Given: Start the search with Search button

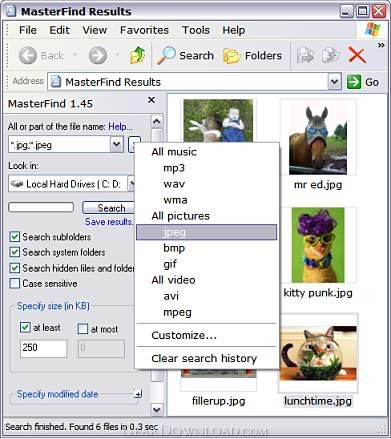Looking at the screenshot, I should coord(109,208).
